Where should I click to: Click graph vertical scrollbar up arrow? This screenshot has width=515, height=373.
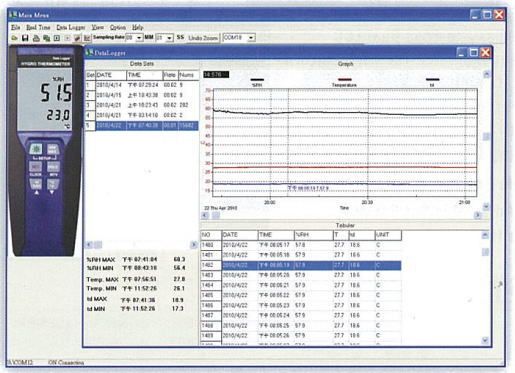(x=486, y=74)
